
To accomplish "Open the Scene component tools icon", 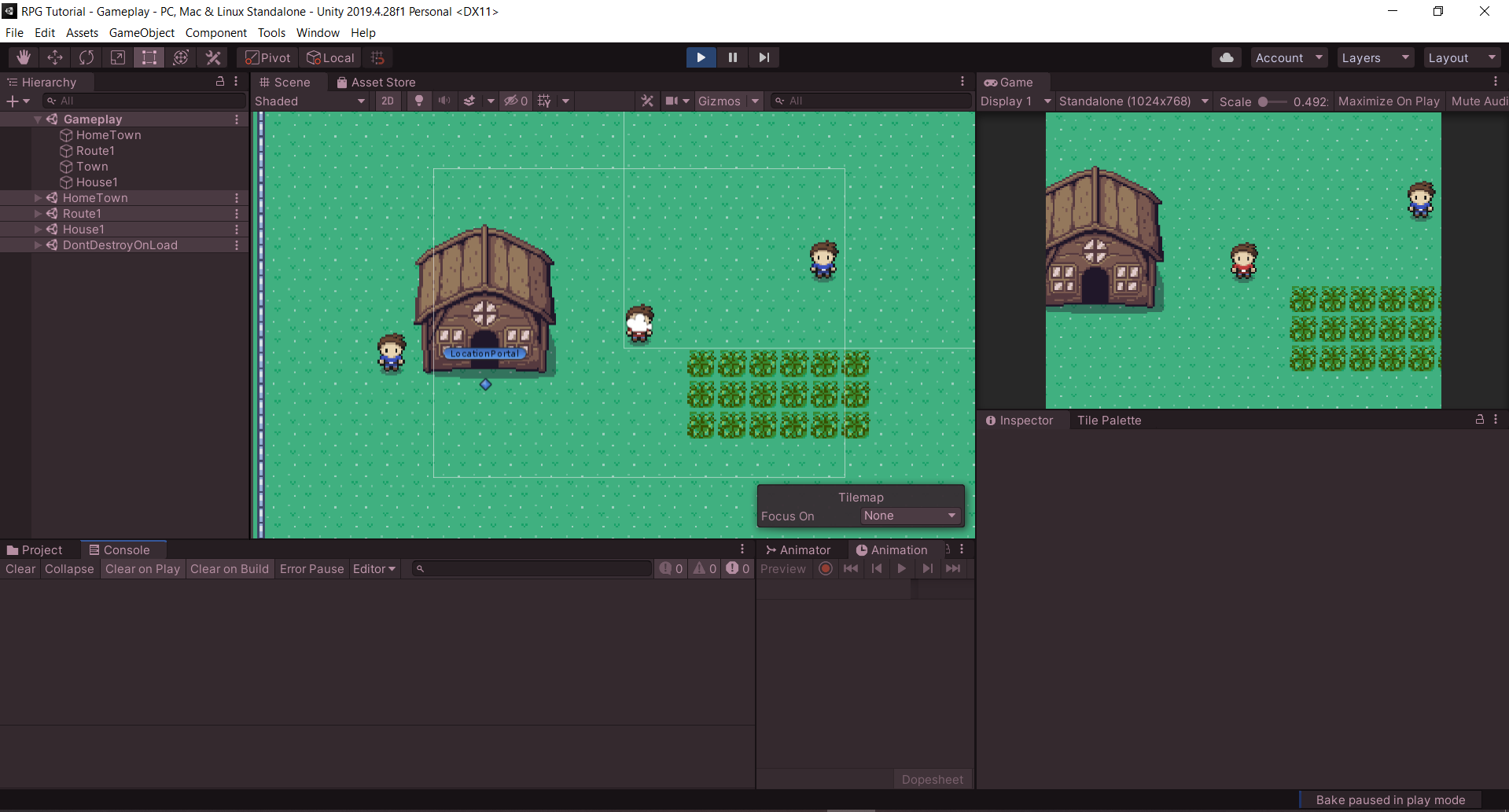I will pos(647,101).
